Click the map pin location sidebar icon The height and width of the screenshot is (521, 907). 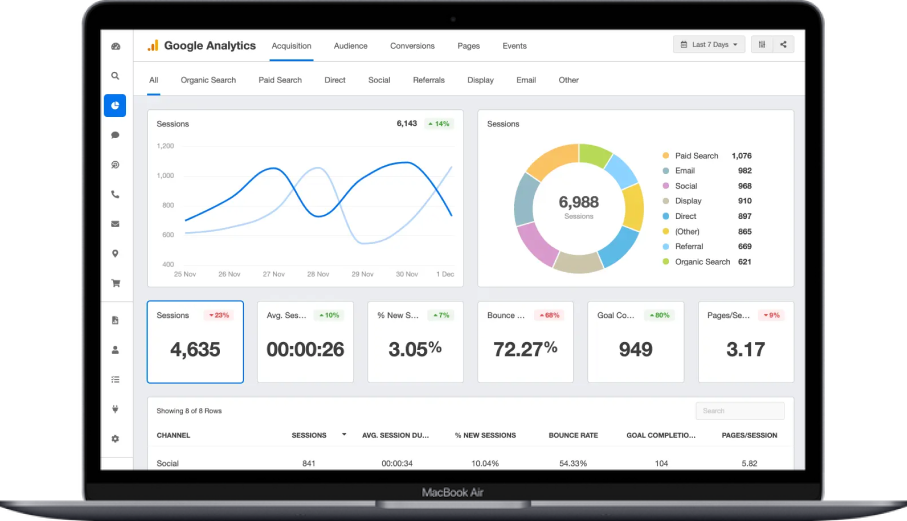[115, 254]
